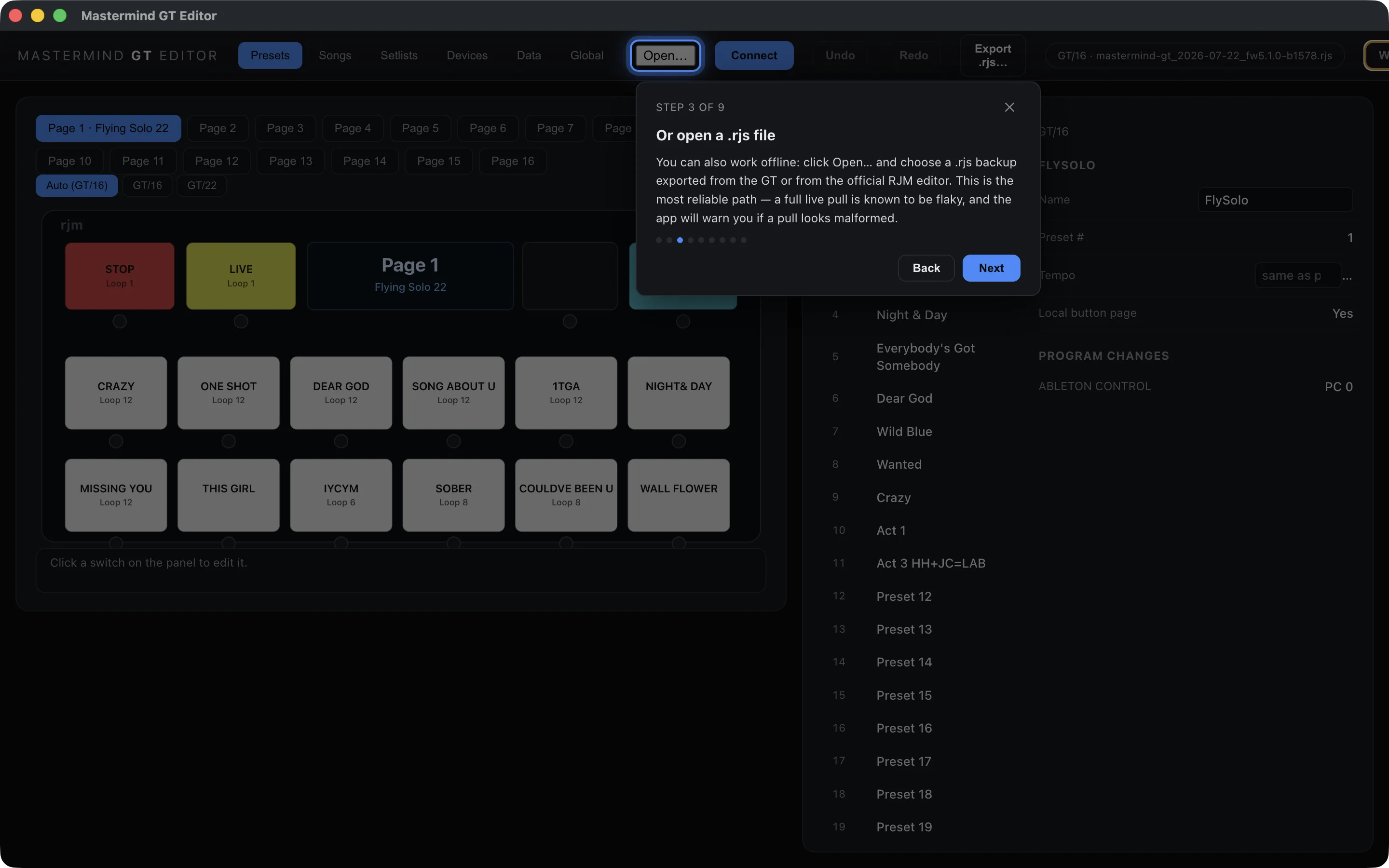Select the Page 3 tab
The width and height of the screenshot is (1389, 868).
[x=285, y=128]
